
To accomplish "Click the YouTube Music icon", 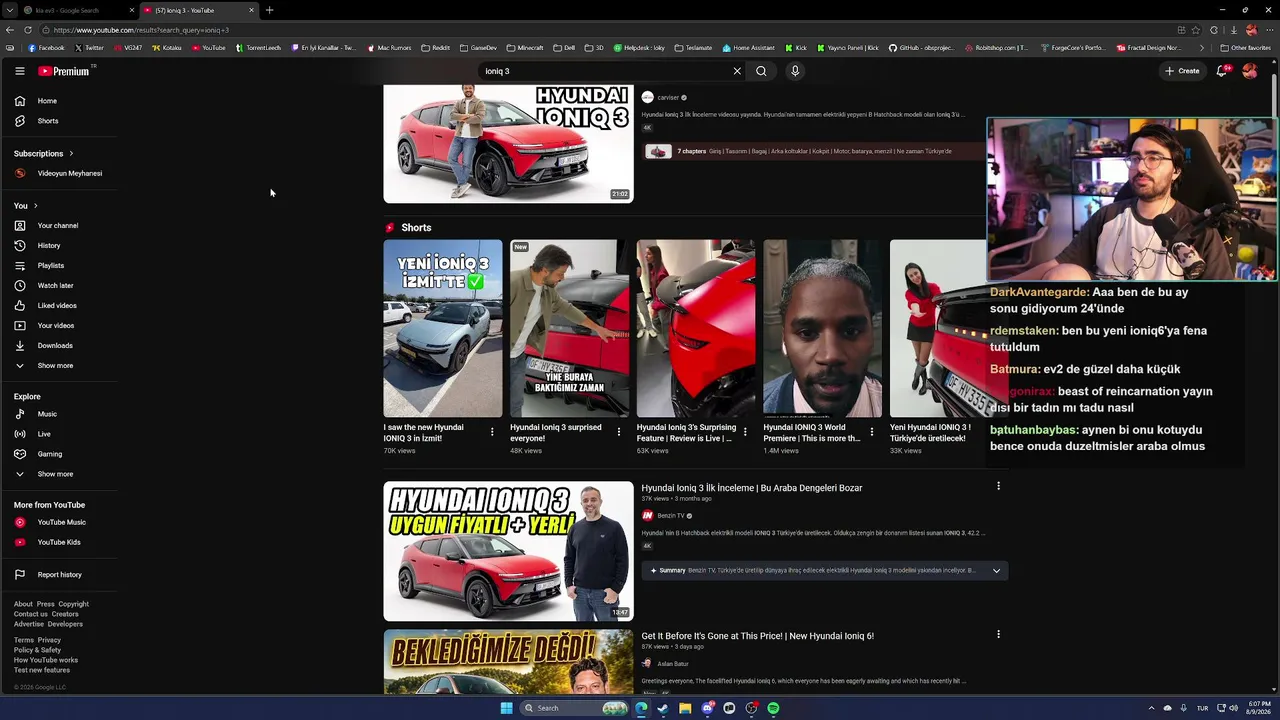I will pos(20,522).
